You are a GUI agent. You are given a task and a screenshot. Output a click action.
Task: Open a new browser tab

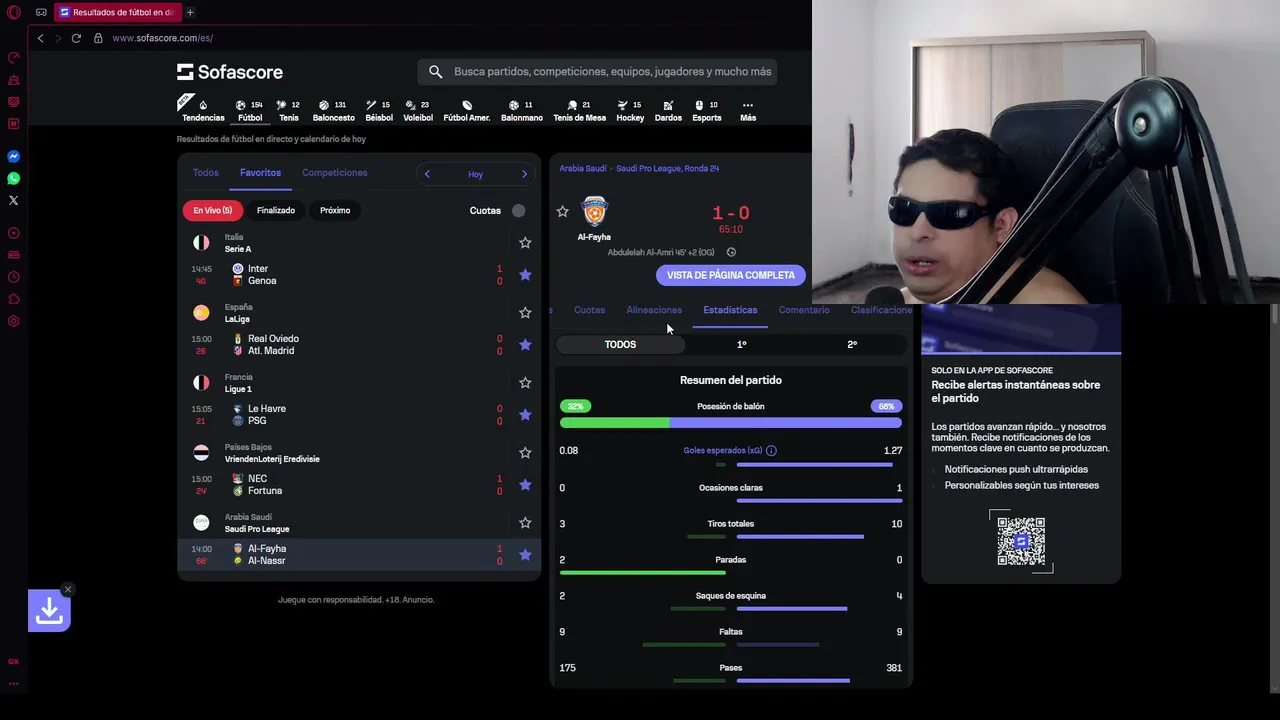tap(190, 12)
